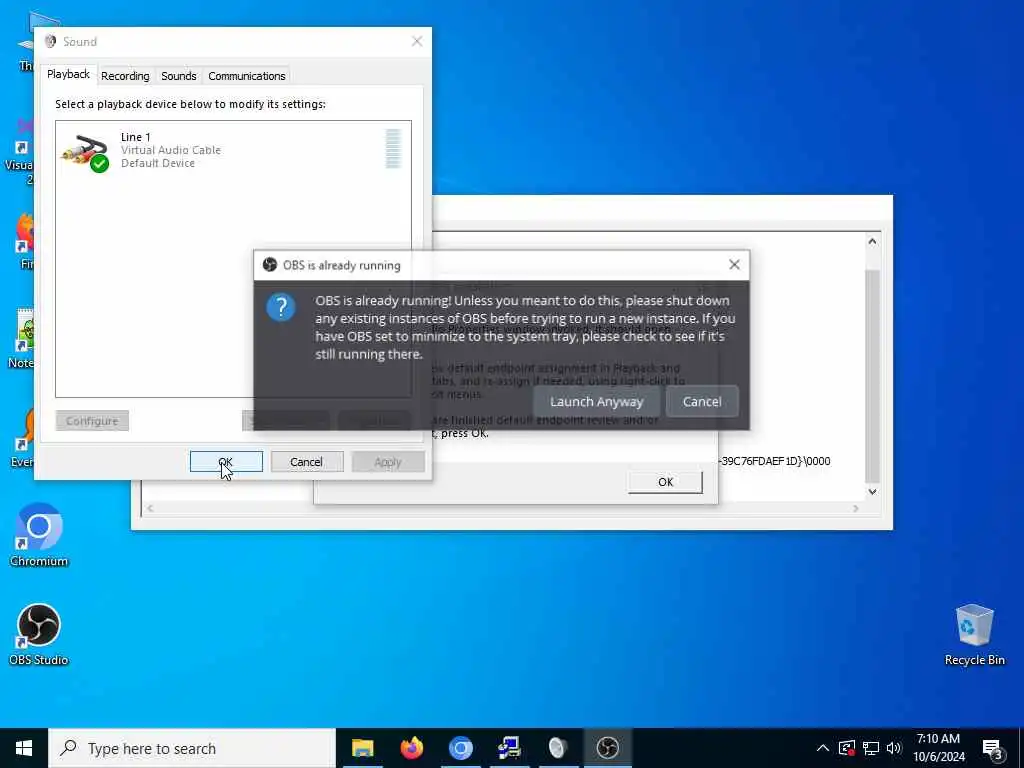The height and width of the screenshot is (768, 1024).
Task: Open Firefox from the taskbar
Action: coord(411,748)
